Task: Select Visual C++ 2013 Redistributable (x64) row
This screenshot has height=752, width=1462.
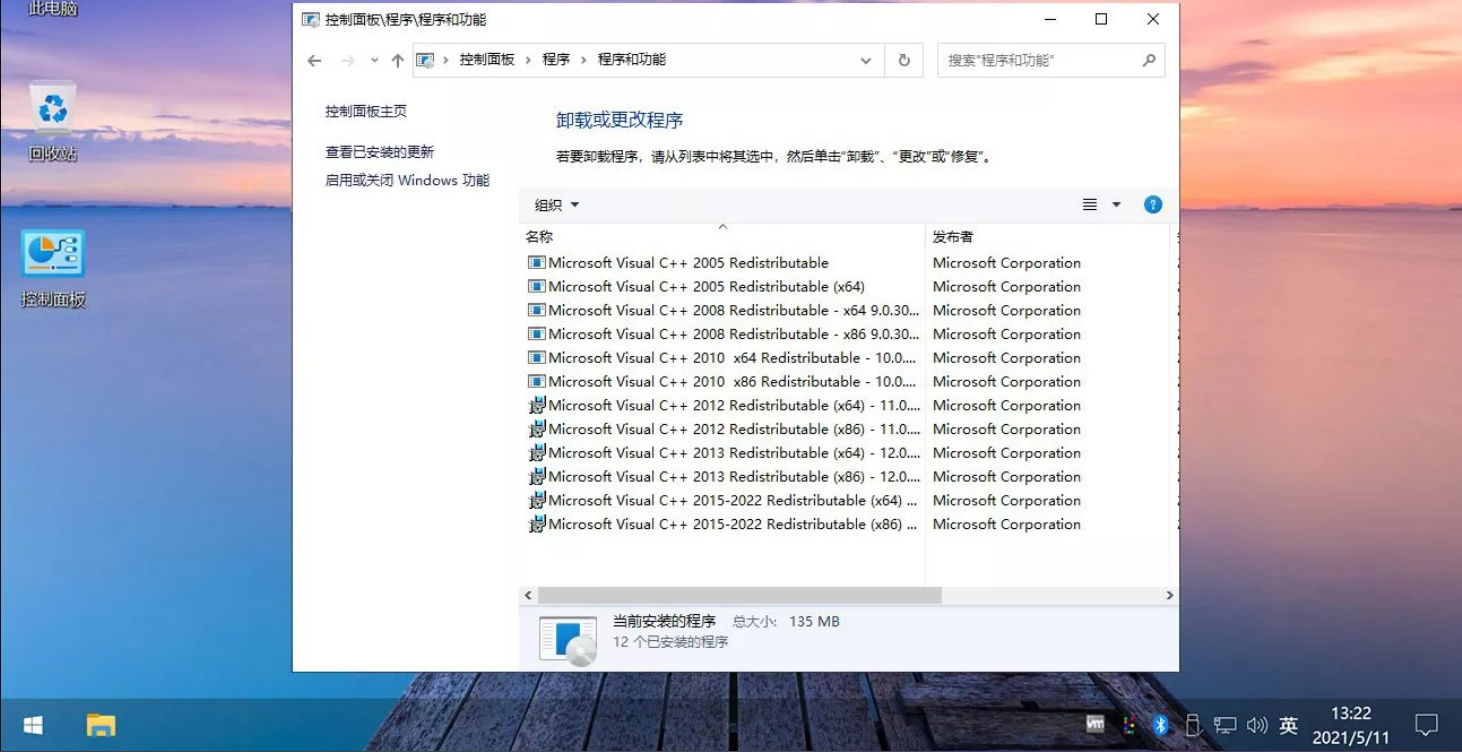Action: pyautogui.click(x=722, y=453)
